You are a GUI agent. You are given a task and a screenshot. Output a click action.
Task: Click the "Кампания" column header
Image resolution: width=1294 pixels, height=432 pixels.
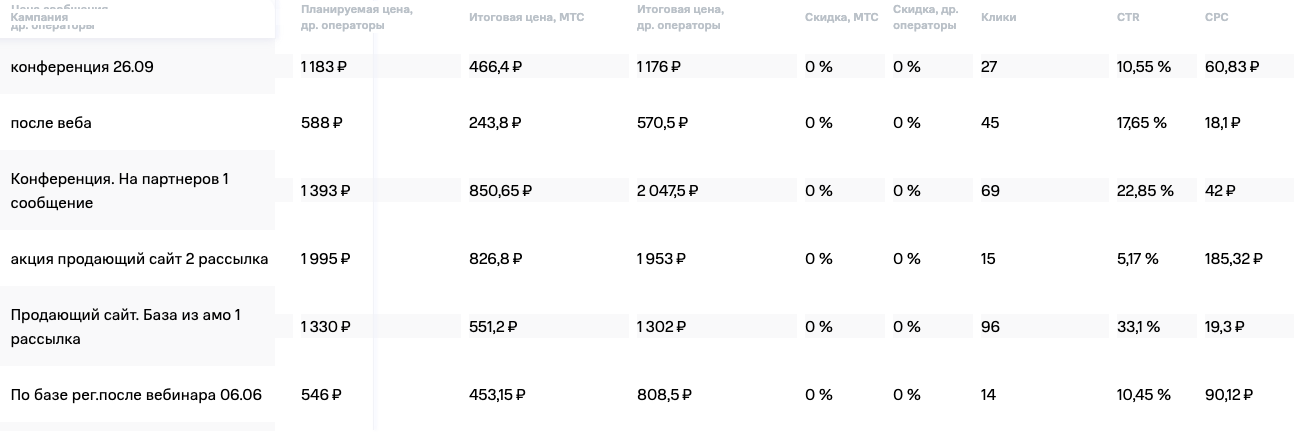tap(39, 17)
